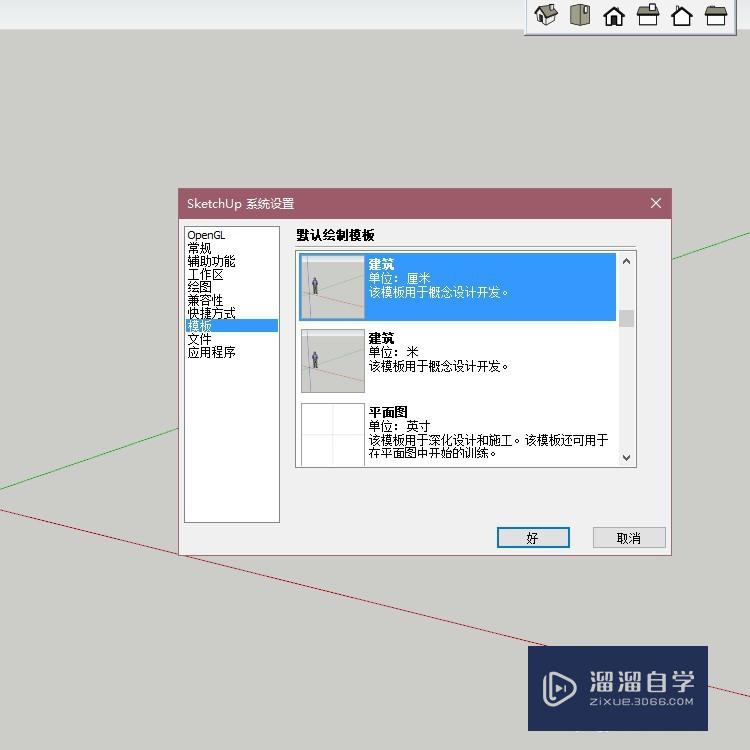Click the template list scrollbar thumb

point(626,319)
